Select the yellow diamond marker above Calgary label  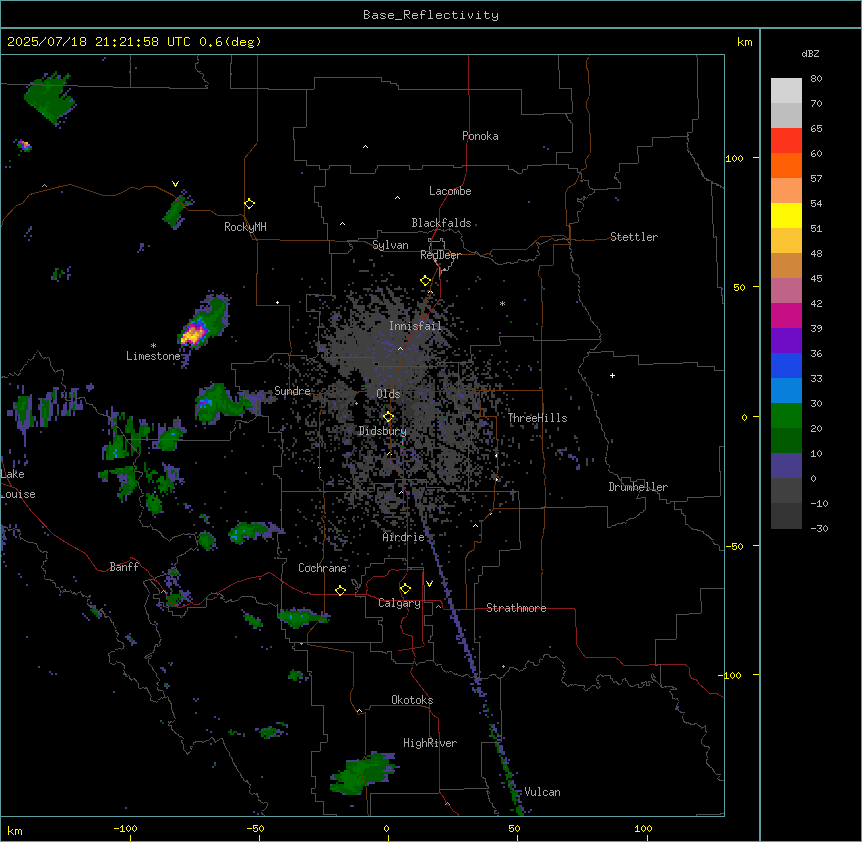coord(405,589)
